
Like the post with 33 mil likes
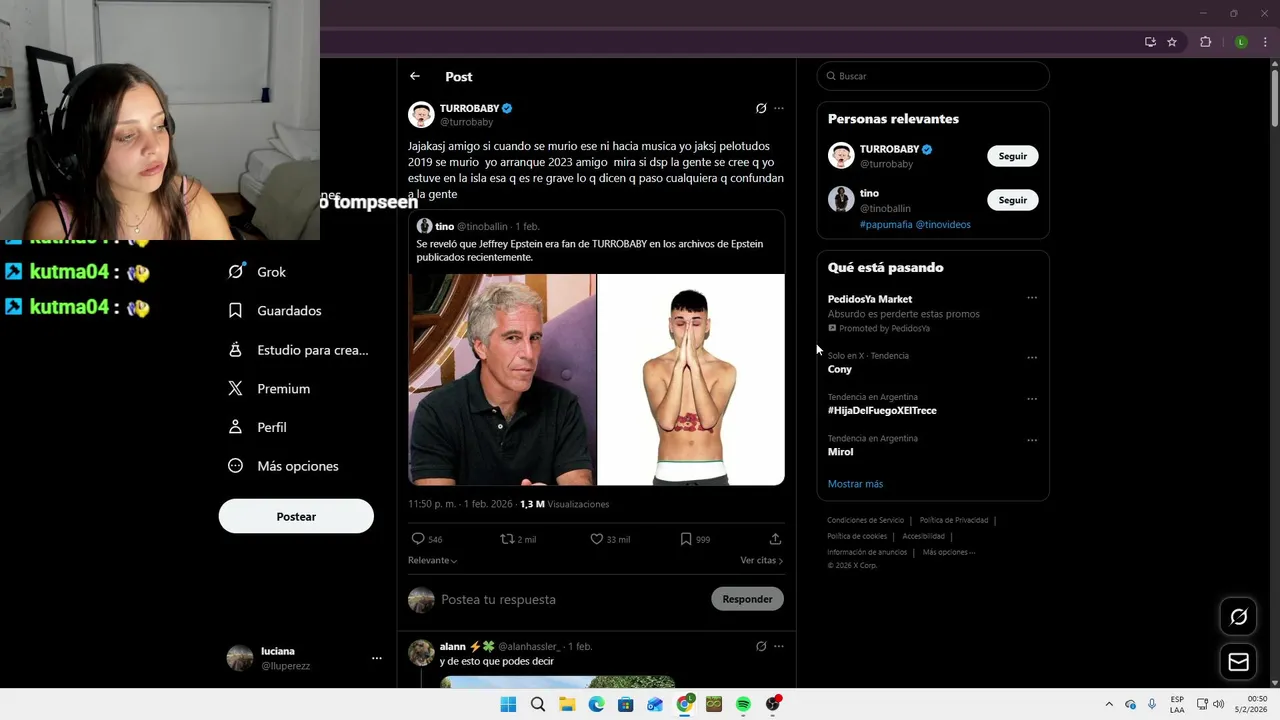[596, 539]
